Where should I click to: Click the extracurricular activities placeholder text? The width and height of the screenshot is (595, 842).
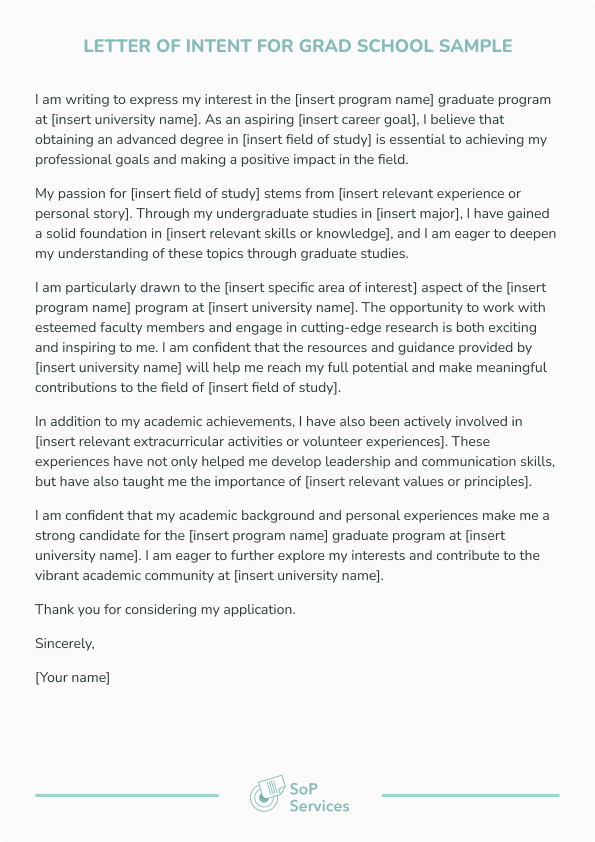click(241, 441)
